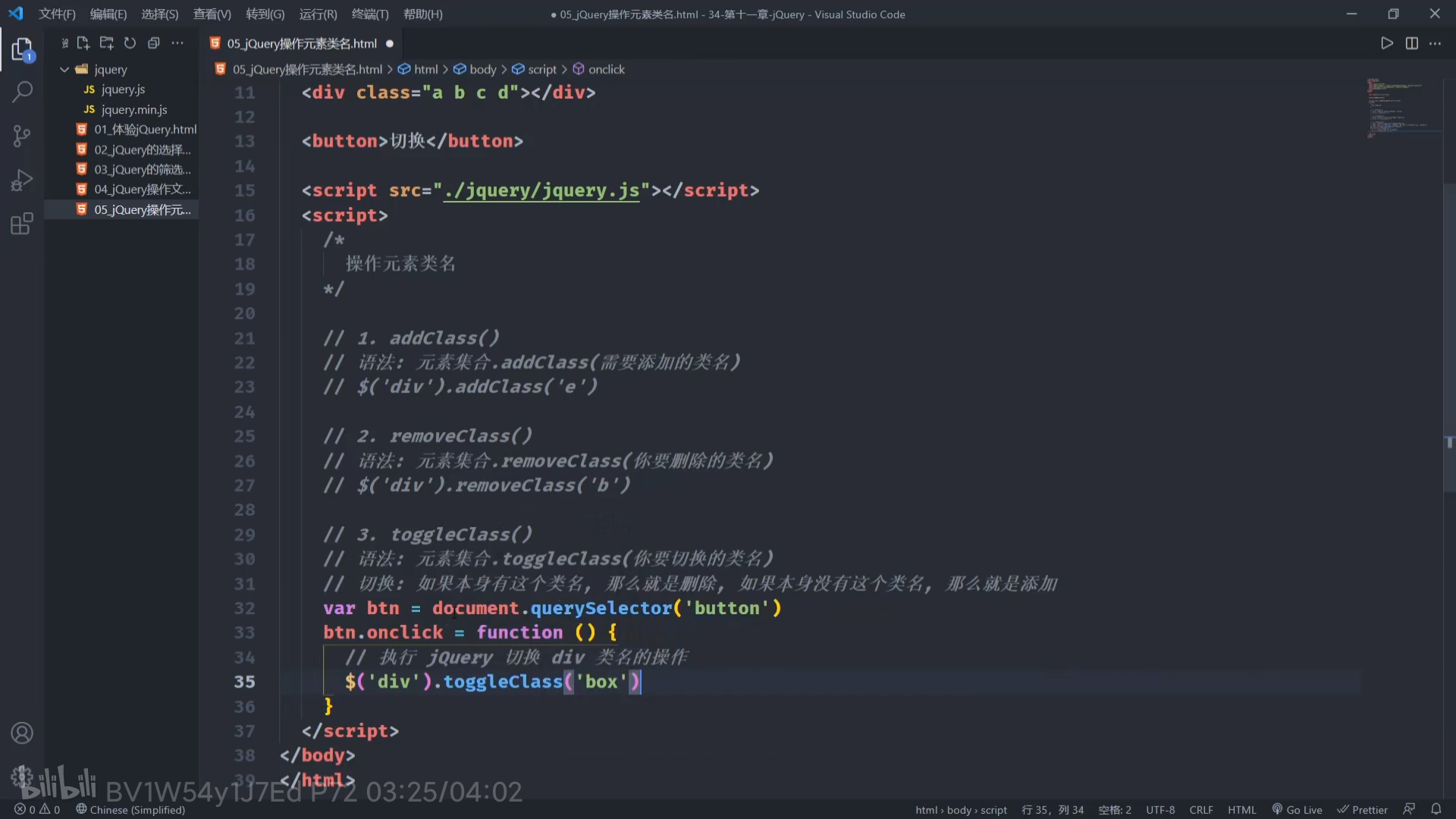Open the Extensions view
Viewport: 1456px width, 819px height.
click(x=22, y=224)
